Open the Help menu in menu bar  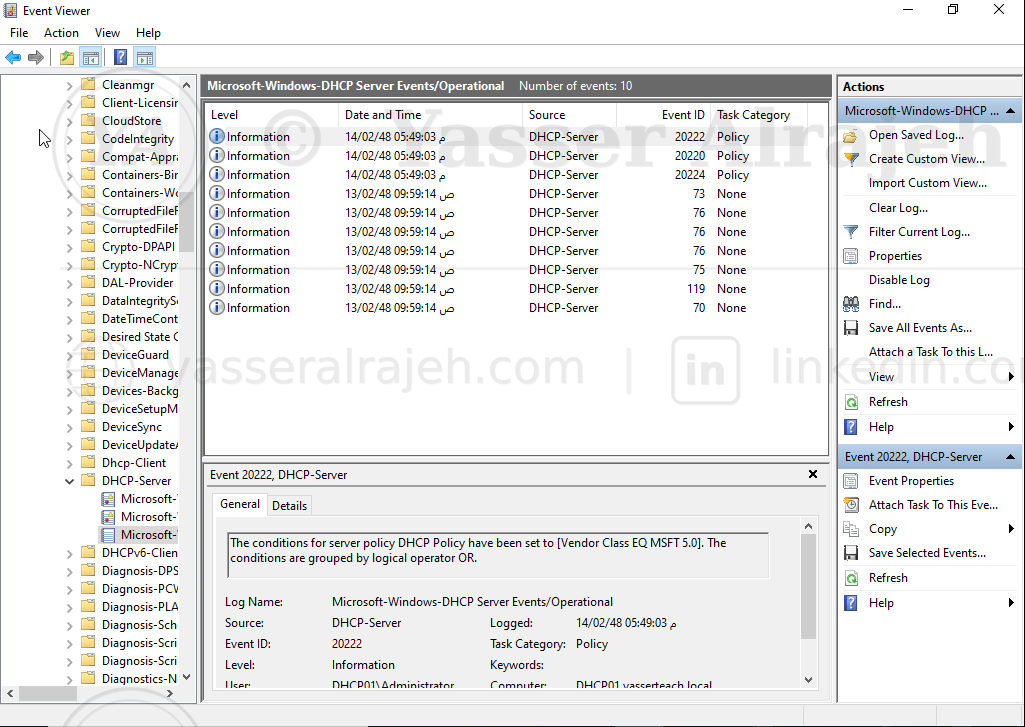click(148, 33)
